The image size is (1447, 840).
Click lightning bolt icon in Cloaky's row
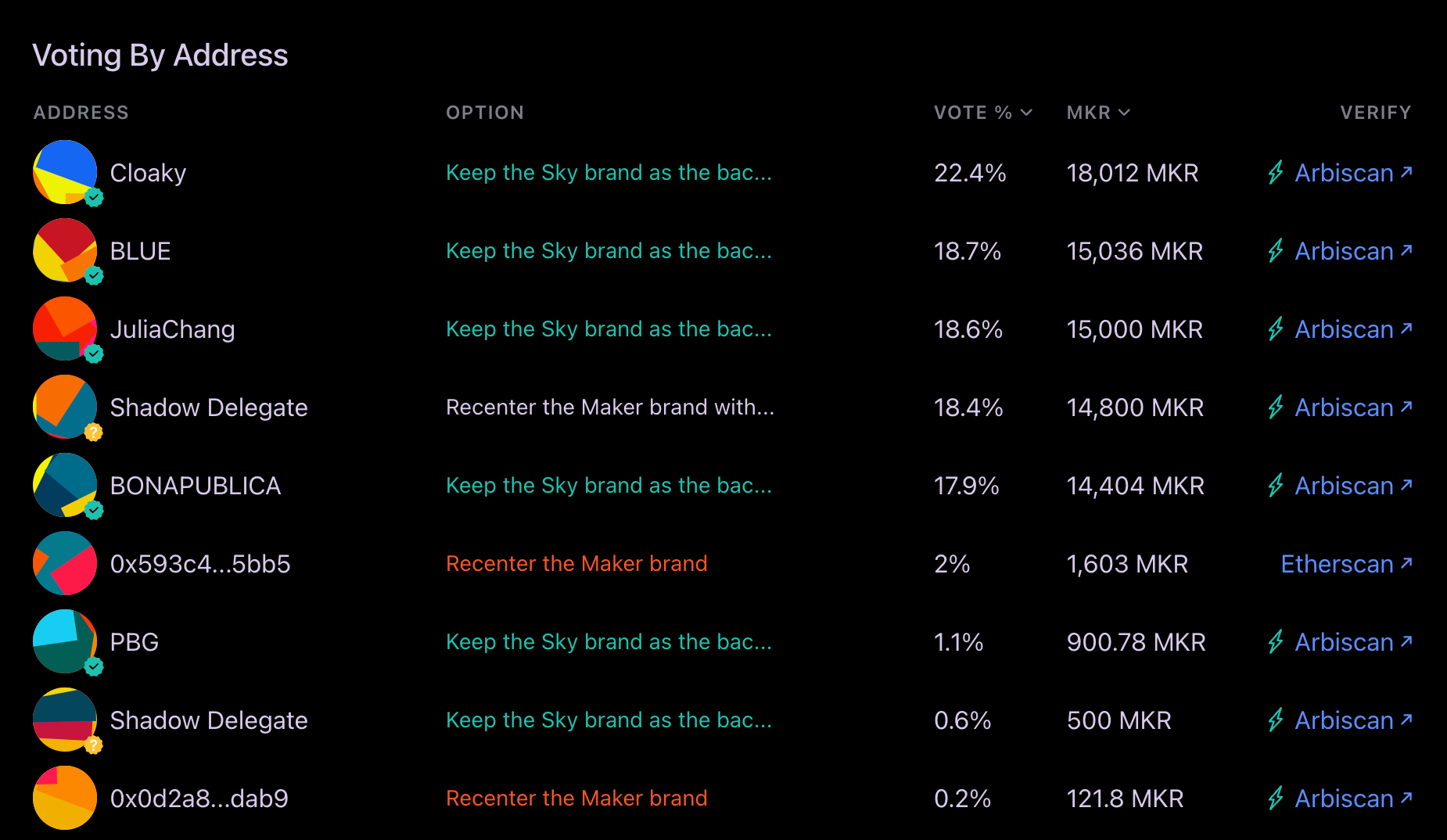(x=1276, y=172)
